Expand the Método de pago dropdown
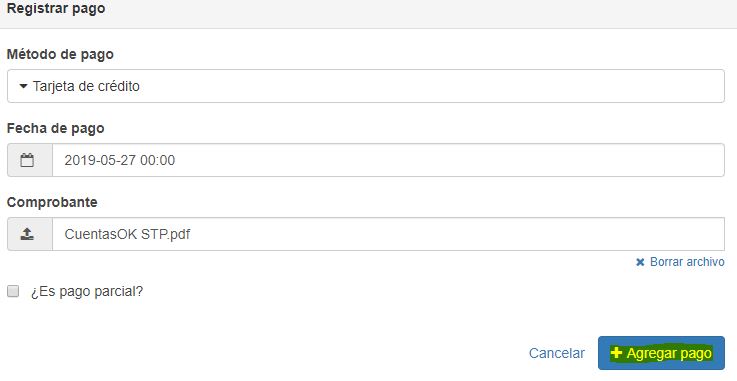 366,86
